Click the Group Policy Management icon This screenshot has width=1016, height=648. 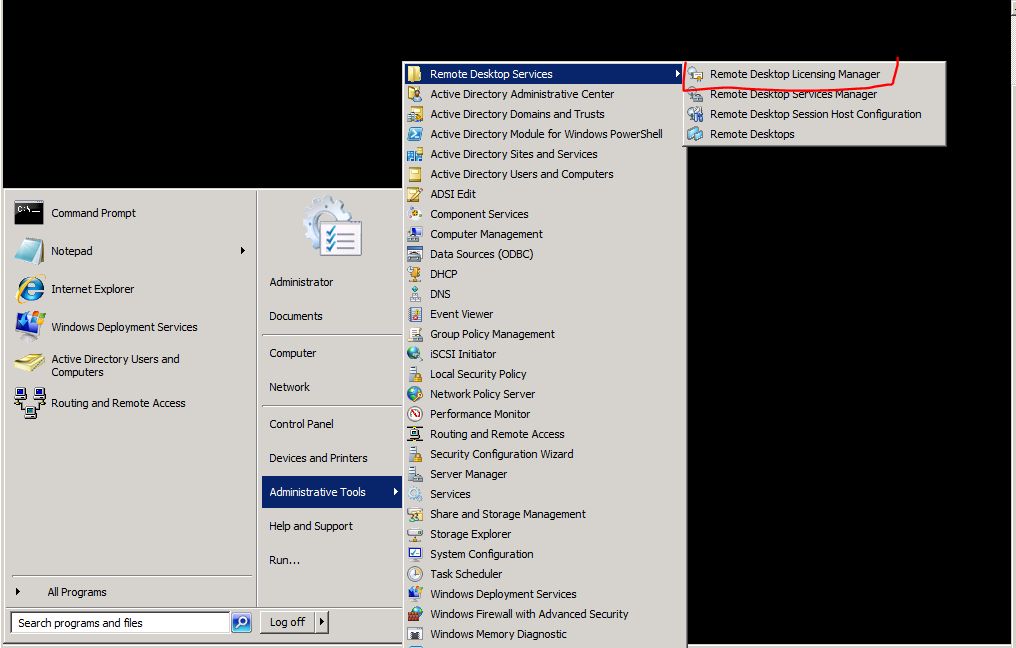click(x=415, y=334)
